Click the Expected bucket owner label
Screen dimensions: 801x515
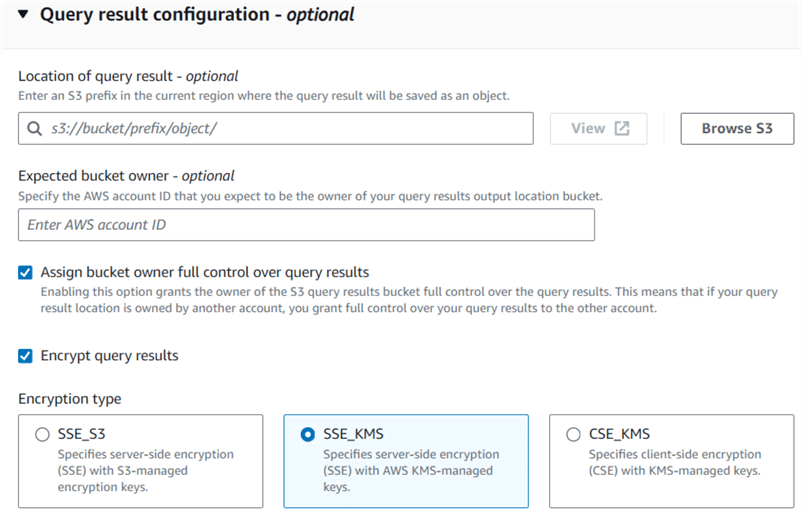tap(126, 176)
